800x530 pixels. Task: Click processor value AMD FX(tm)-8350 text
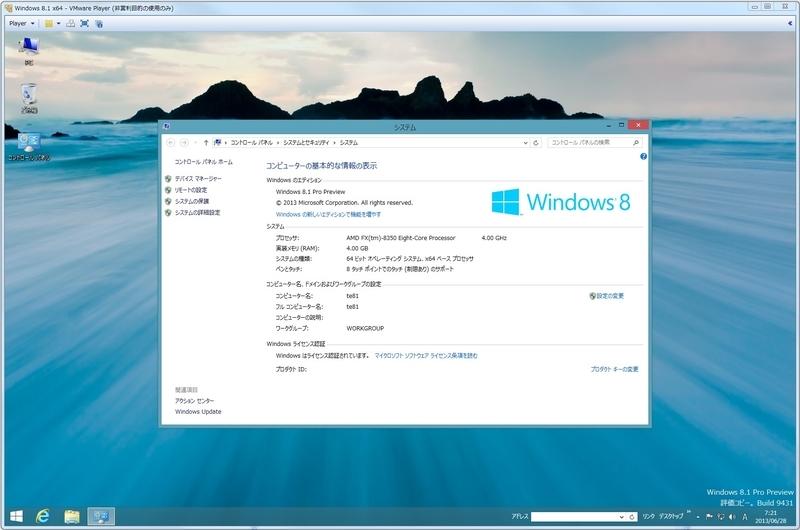(x=401, y=238)
